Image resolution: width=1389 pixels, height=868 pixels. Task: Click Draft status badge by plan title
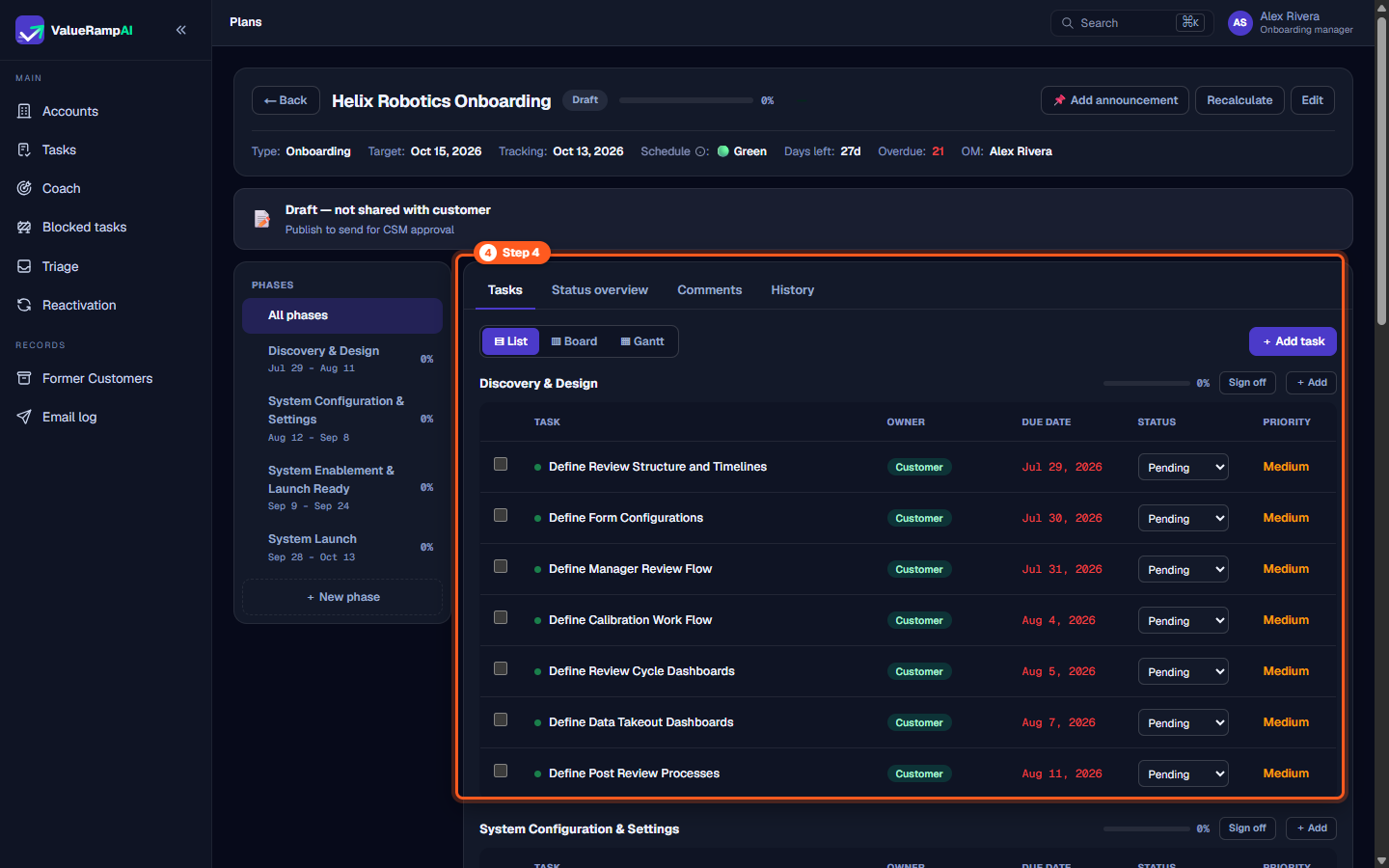(x=585, y=100)
